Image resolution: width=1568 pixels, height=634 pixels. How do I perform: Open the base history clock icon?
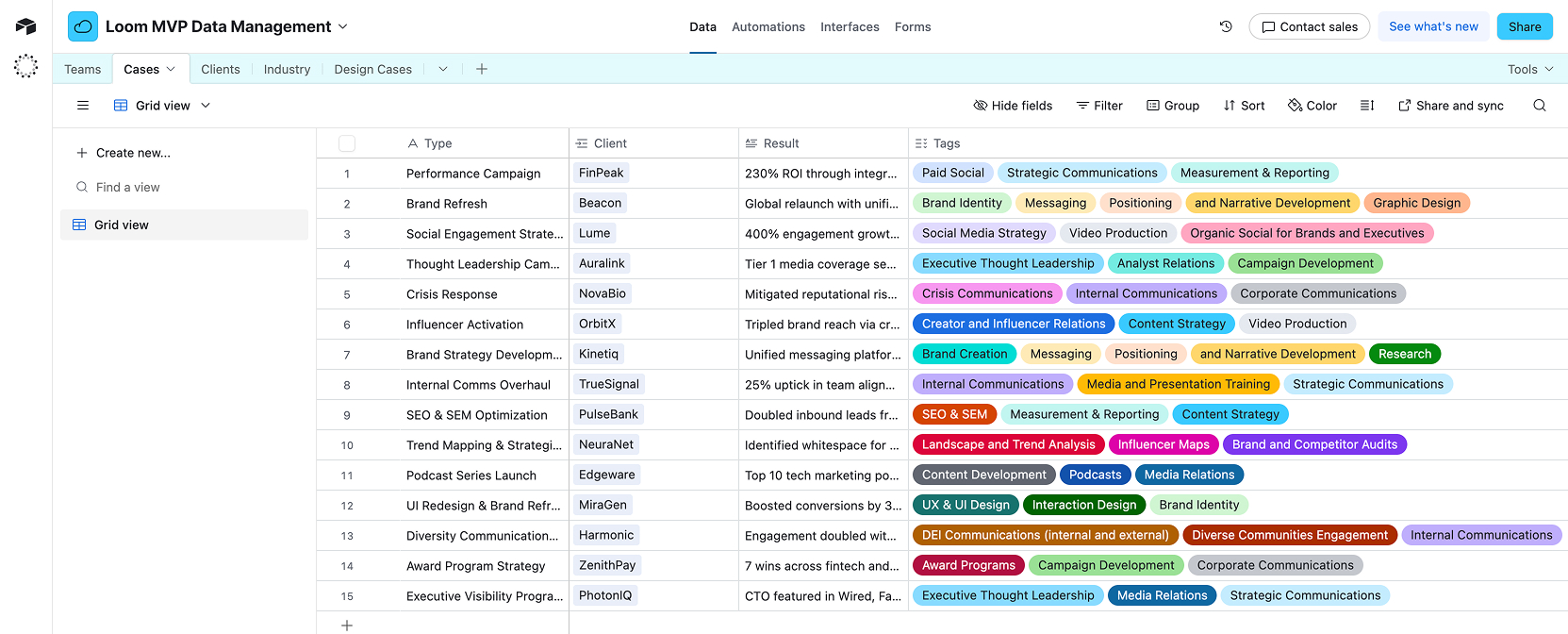[1226, 26]
